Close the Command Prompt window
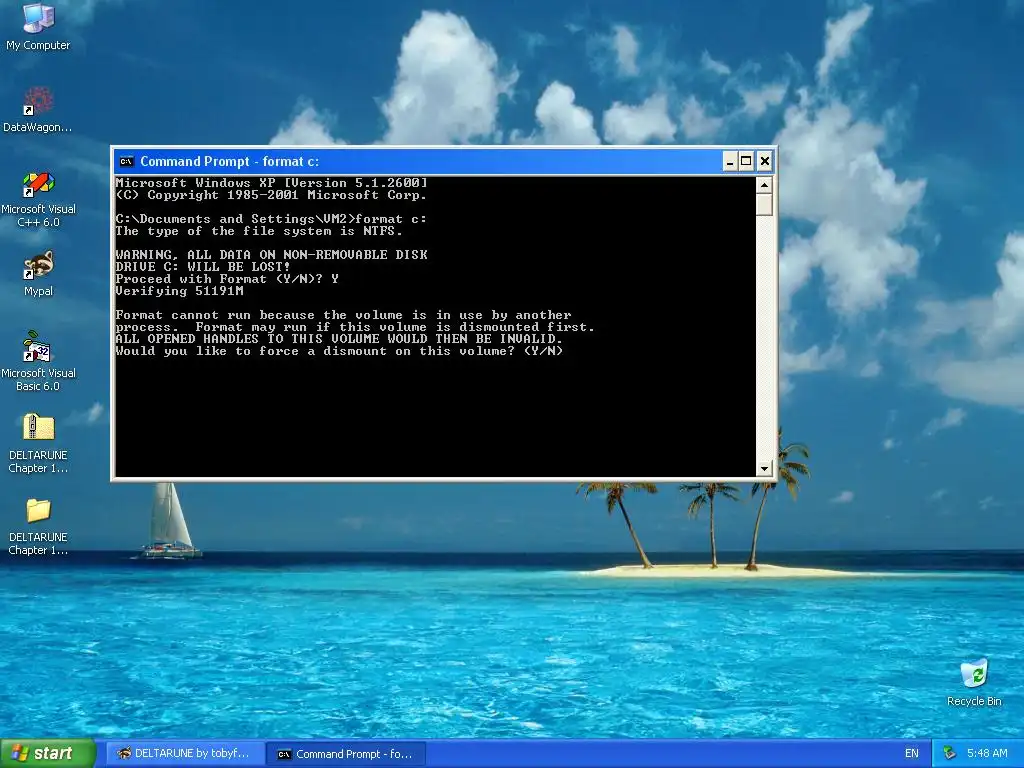 point(765,161)
